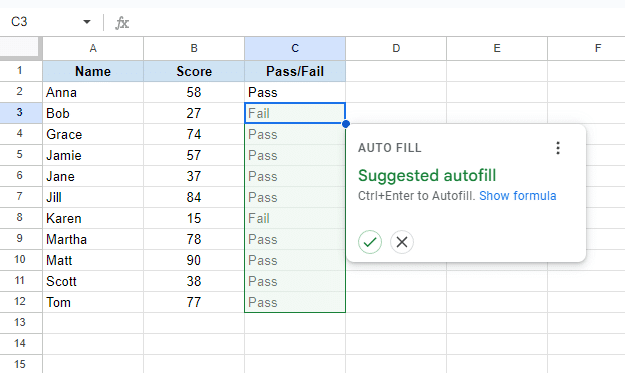This screenshot has width=625, height=373.
Task: Select the cell containing Karen
Action: tap(93, 218)
